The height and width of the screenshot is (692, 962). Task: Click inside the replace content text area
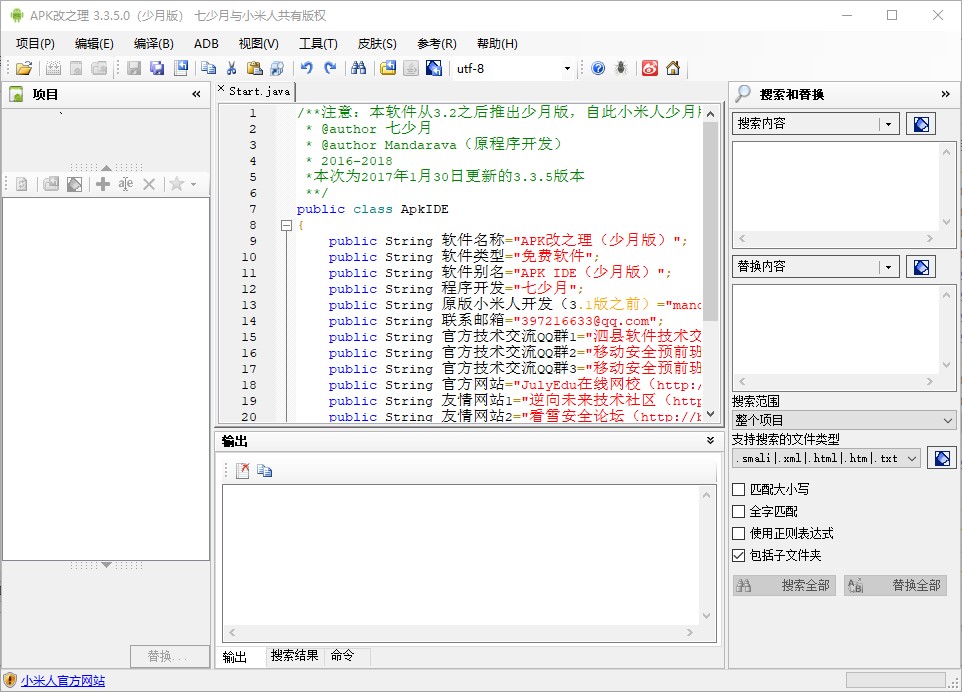[x=837, y=329]
